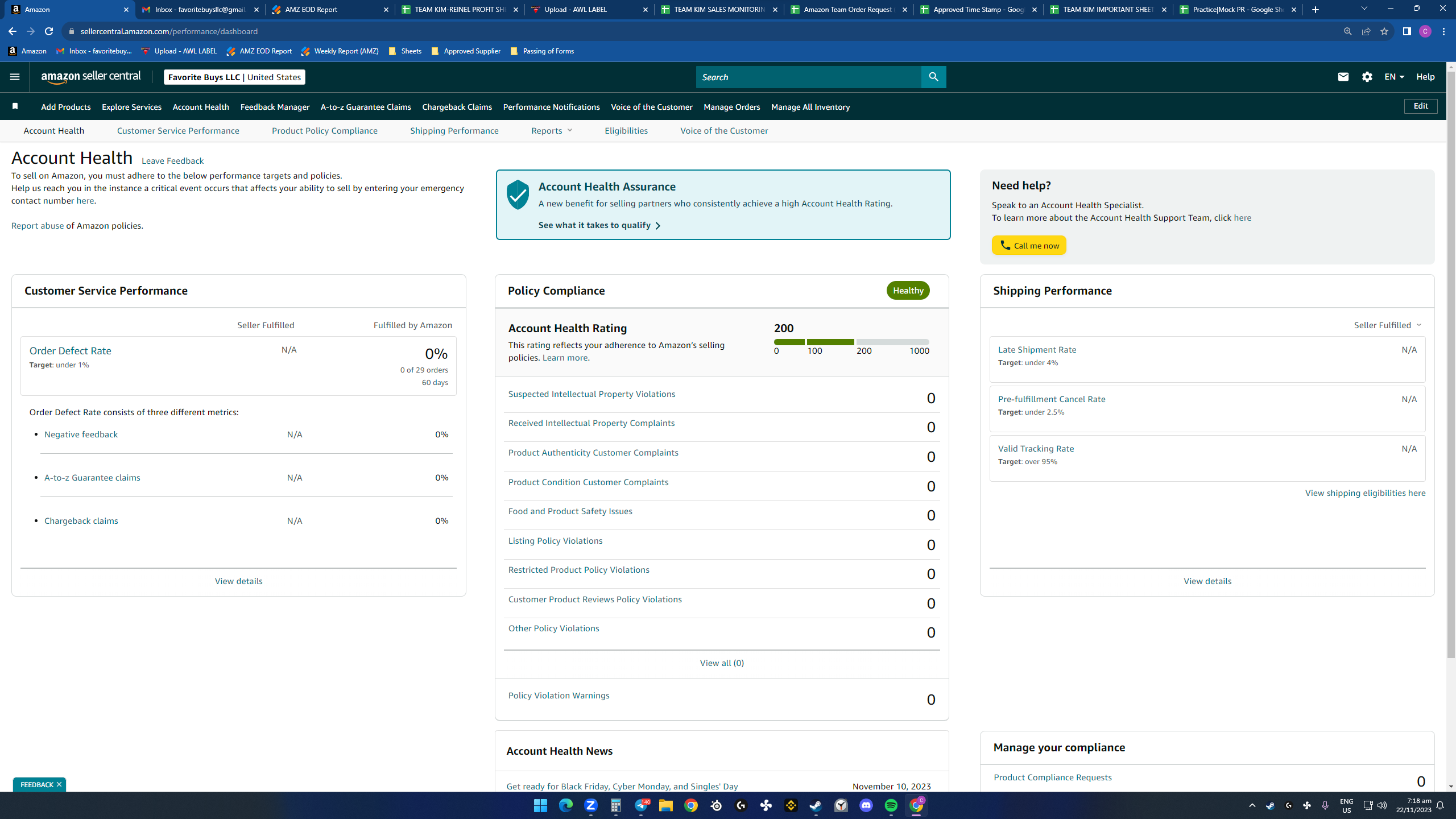Open Negative feedback link
Screen dimensions: 1456x819
(x=81, y=435)
